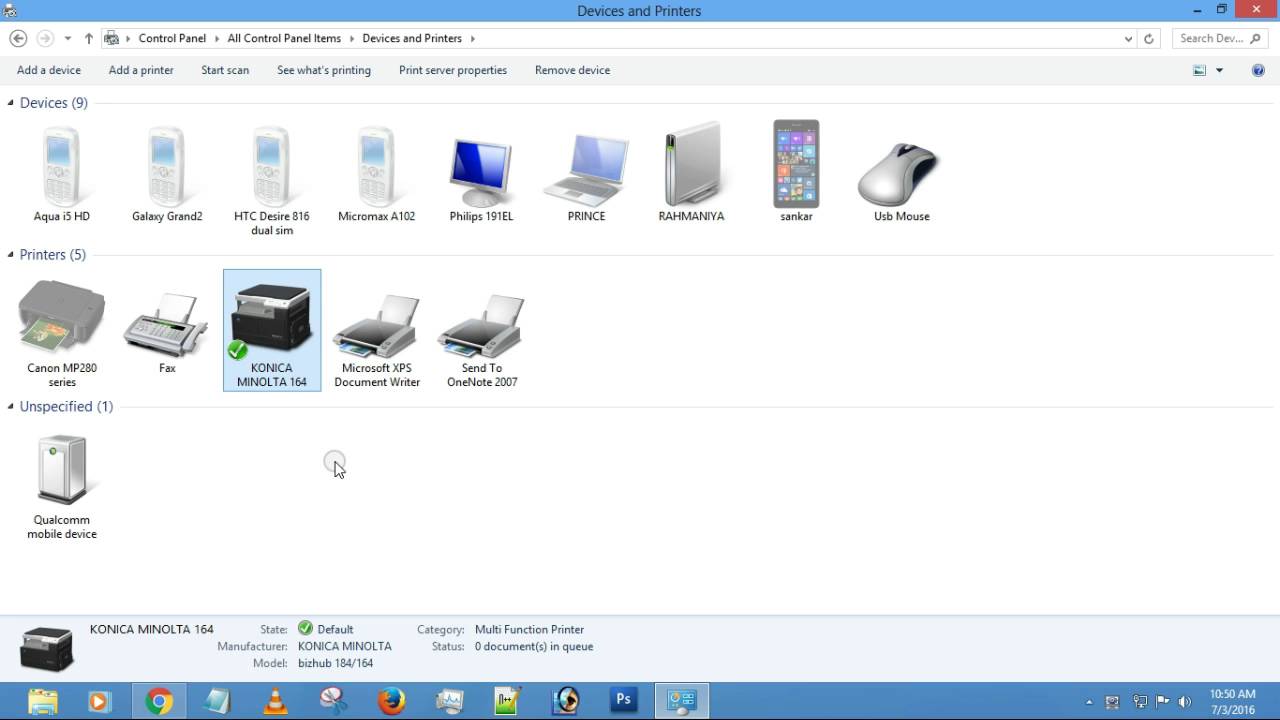Expand arrow after All Control Panel Items
The width and height of the screenshot is (1280, 720).
(351, 38)
